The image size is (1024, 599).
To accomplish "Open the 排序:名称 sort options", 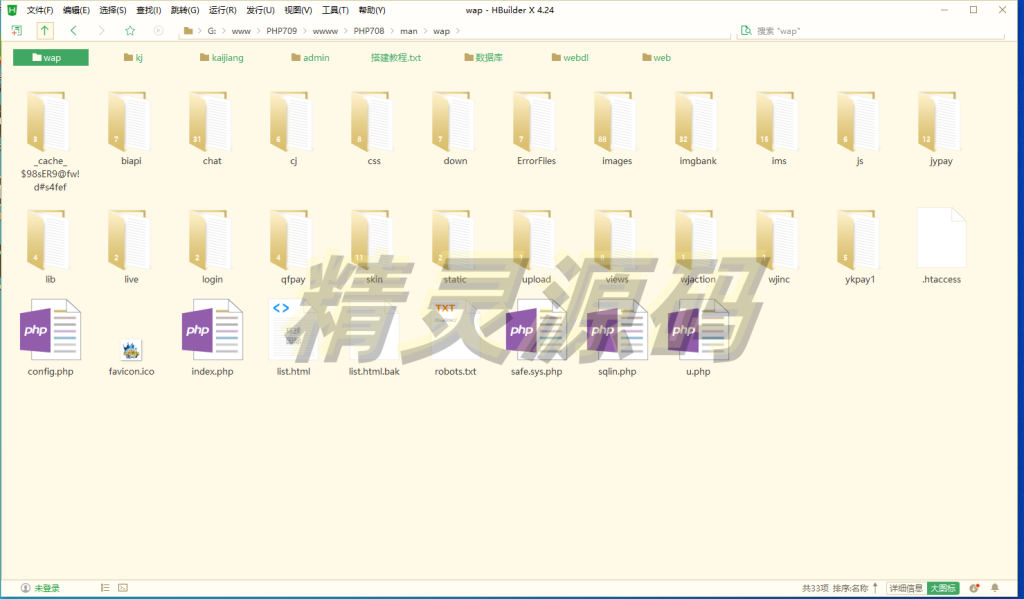I will click(850, 589).
